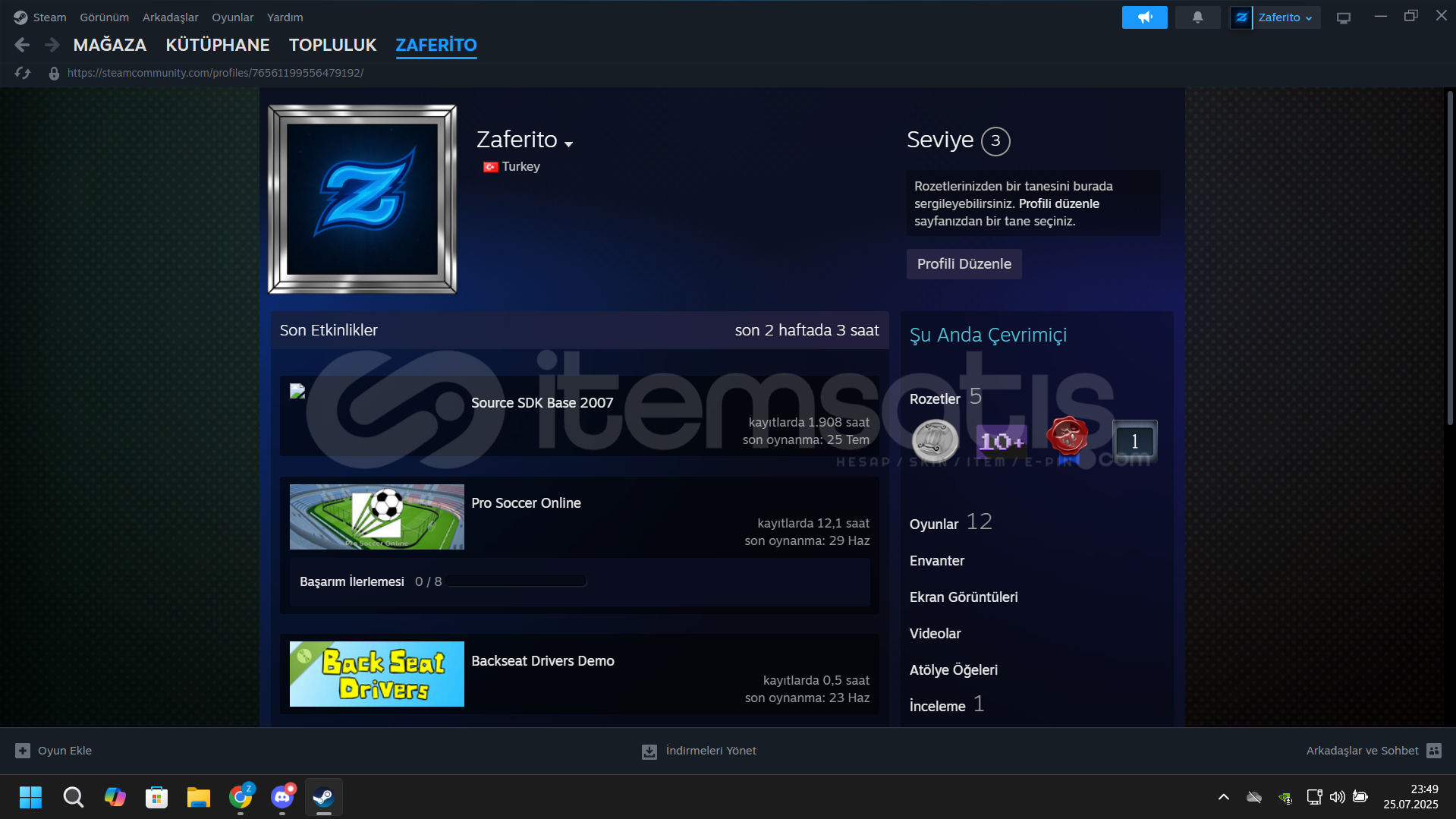Click the Steam logo menu icon
Viewport: 1456px width, 819px height.
[20, 17]
